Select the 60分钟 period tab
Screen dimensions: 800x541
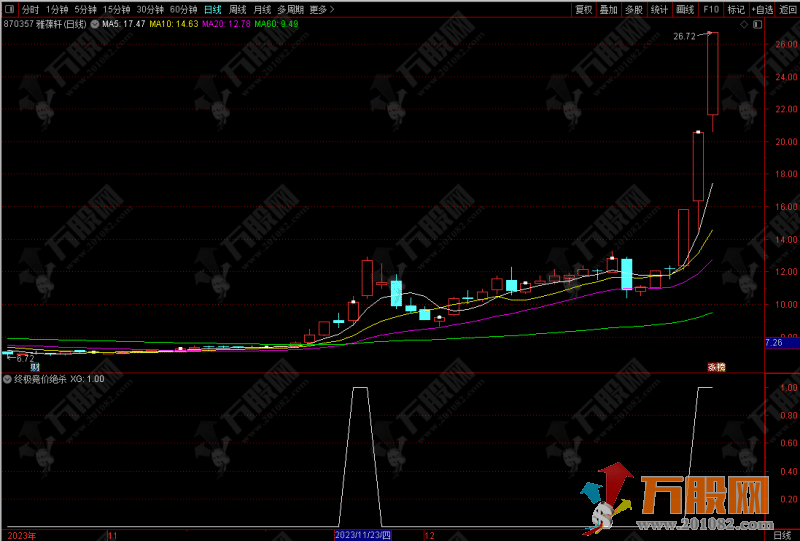click(x=183, y=9)
